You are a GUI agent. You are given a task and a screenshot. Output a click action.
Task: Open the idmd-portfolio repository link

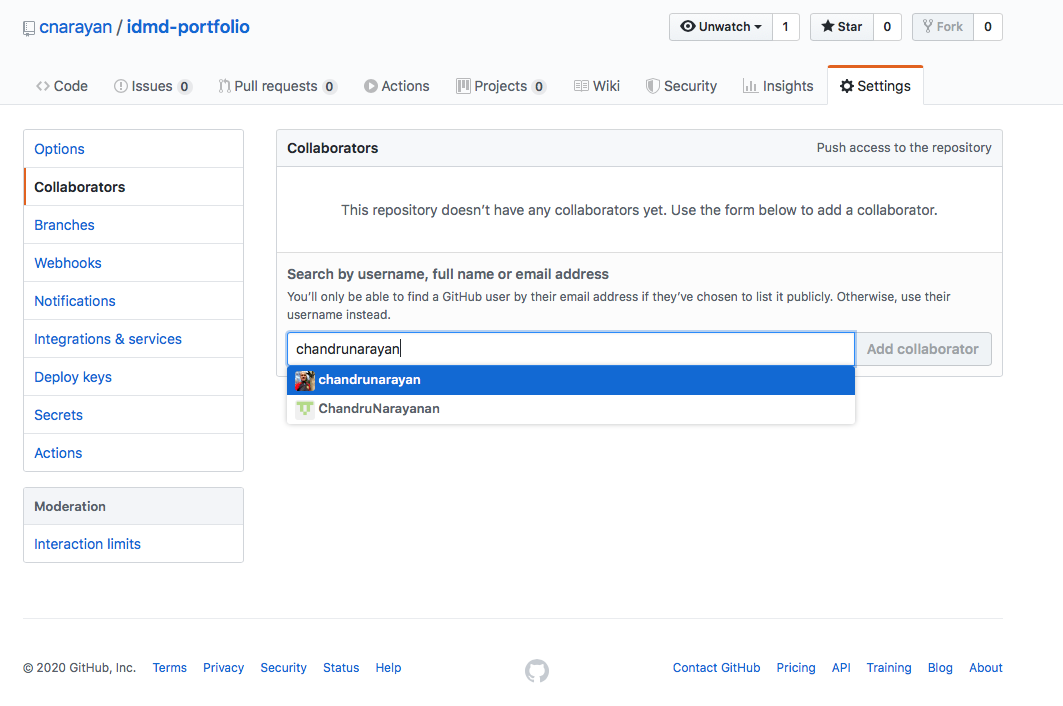pos(188,27)
